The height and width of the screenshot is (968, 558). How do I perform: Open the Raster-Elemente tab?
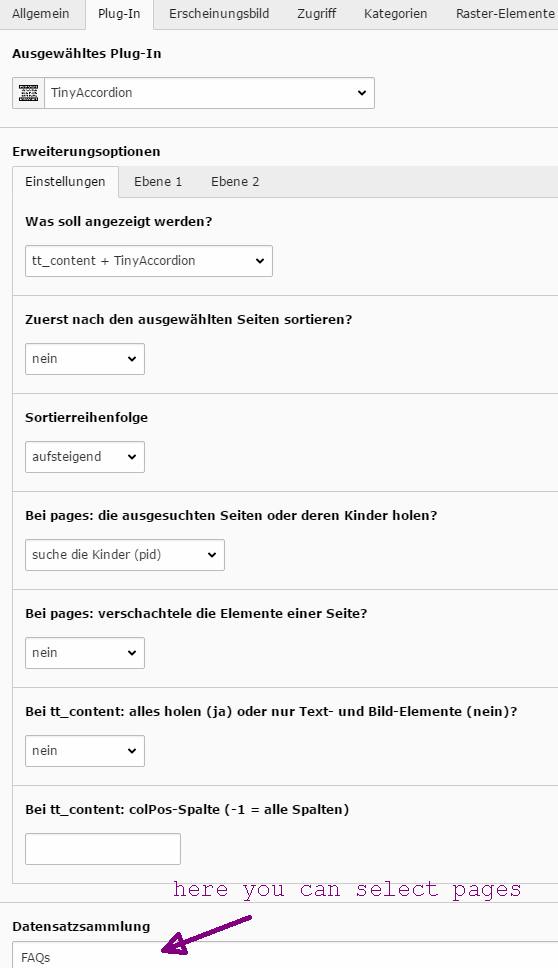click(x=505, y=14)
